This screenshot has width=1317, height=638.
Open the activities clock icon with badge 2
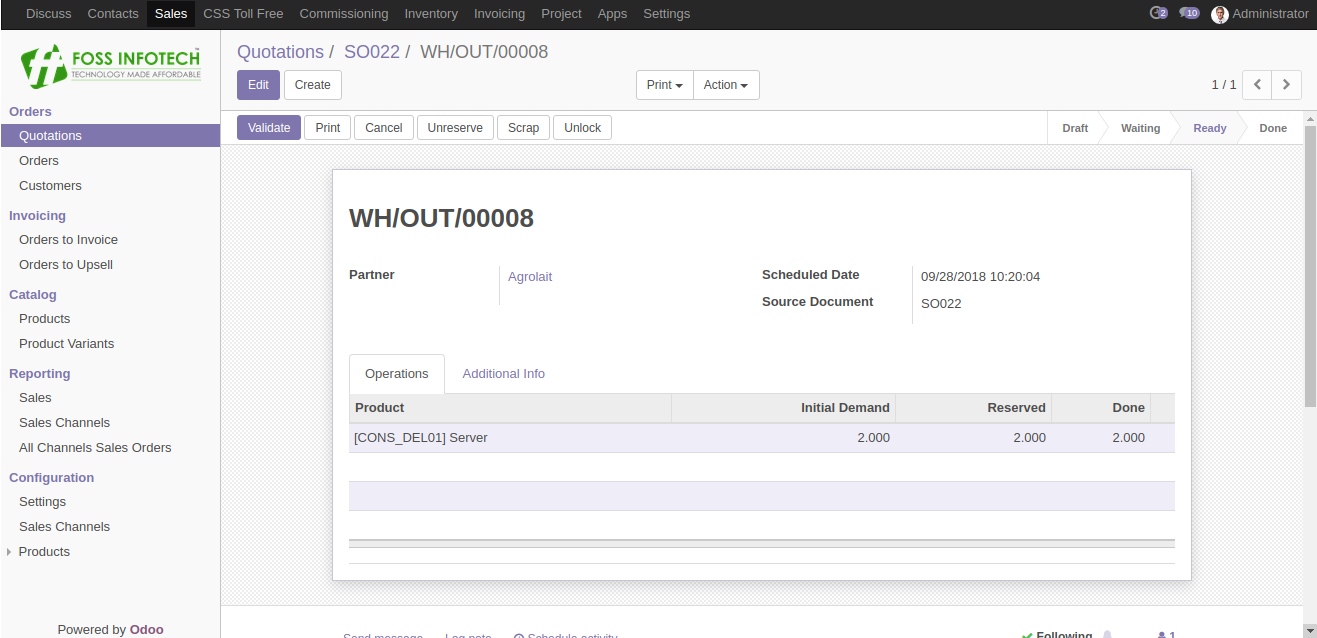tap(1159, 13)
